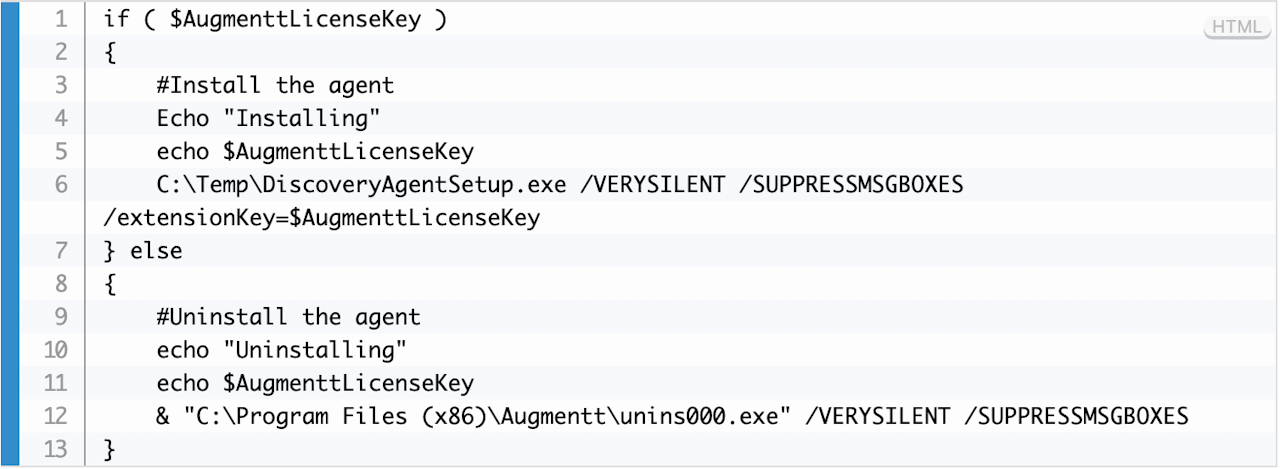Click line number 3 in the gutter
Image resolution: width=1280 pixels, height=469 pixels.
pos(62,85)
